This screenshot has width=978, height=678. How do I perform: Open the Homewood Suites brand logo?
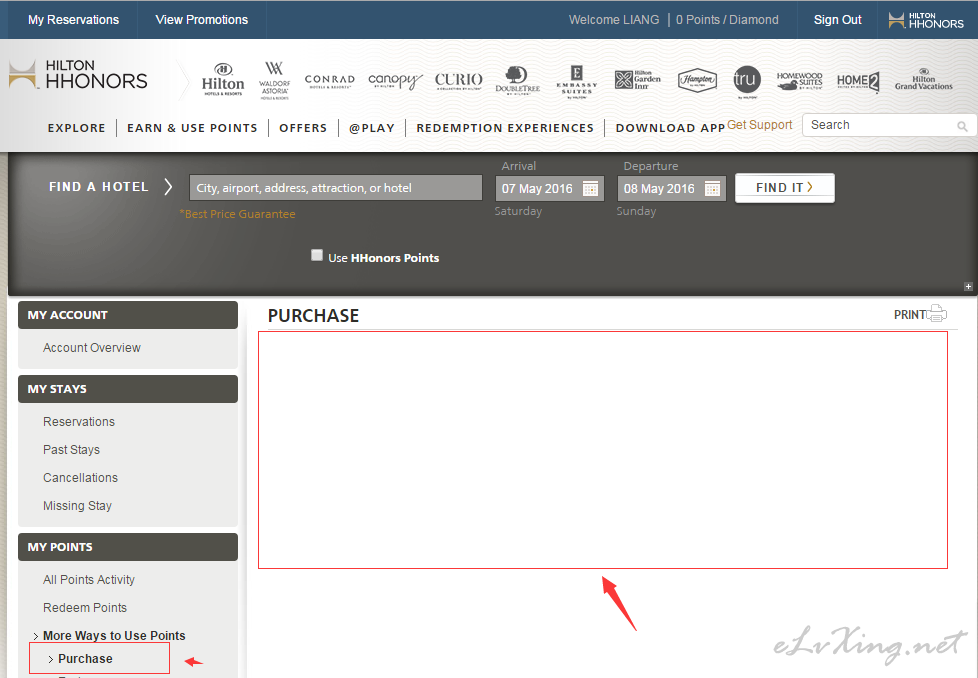(x=799, y=81)
